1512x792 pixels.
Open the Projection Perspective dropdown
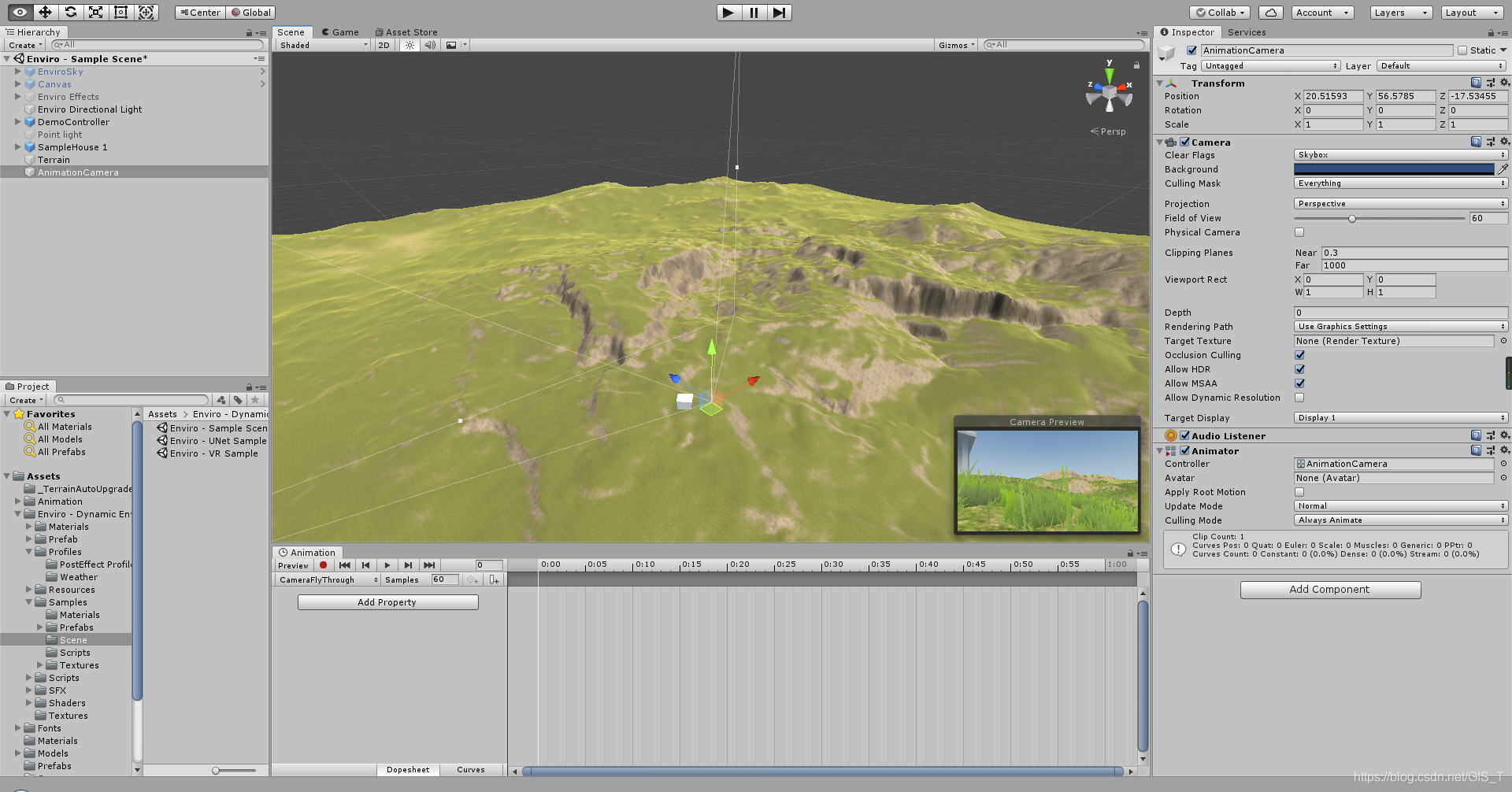1401,204
